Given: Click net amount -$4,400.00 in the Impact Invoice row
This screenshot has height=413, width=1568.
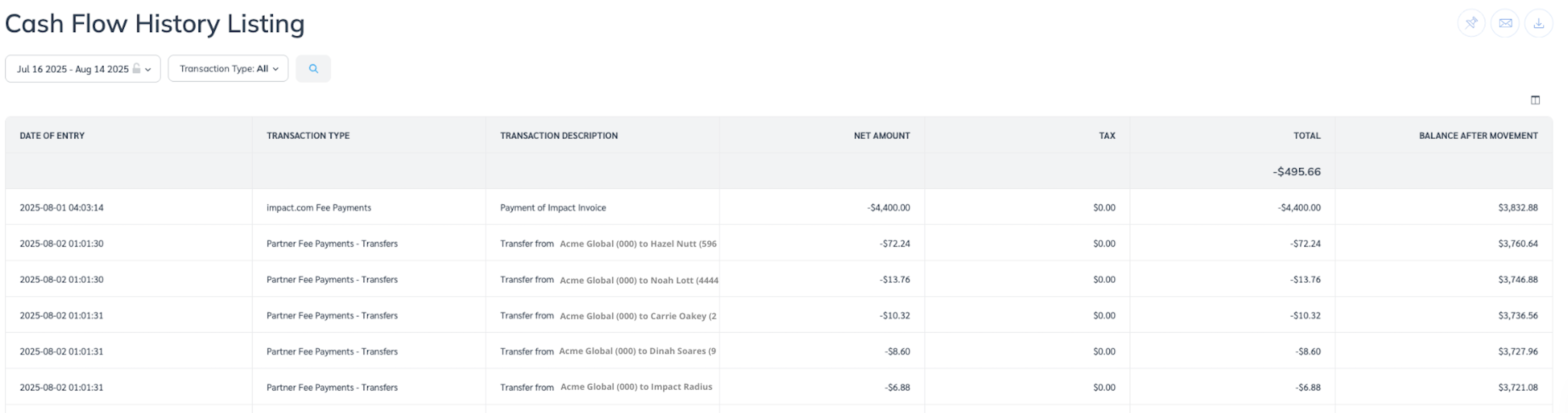Looking at the screenshot, I should click(x=889, y=208).
